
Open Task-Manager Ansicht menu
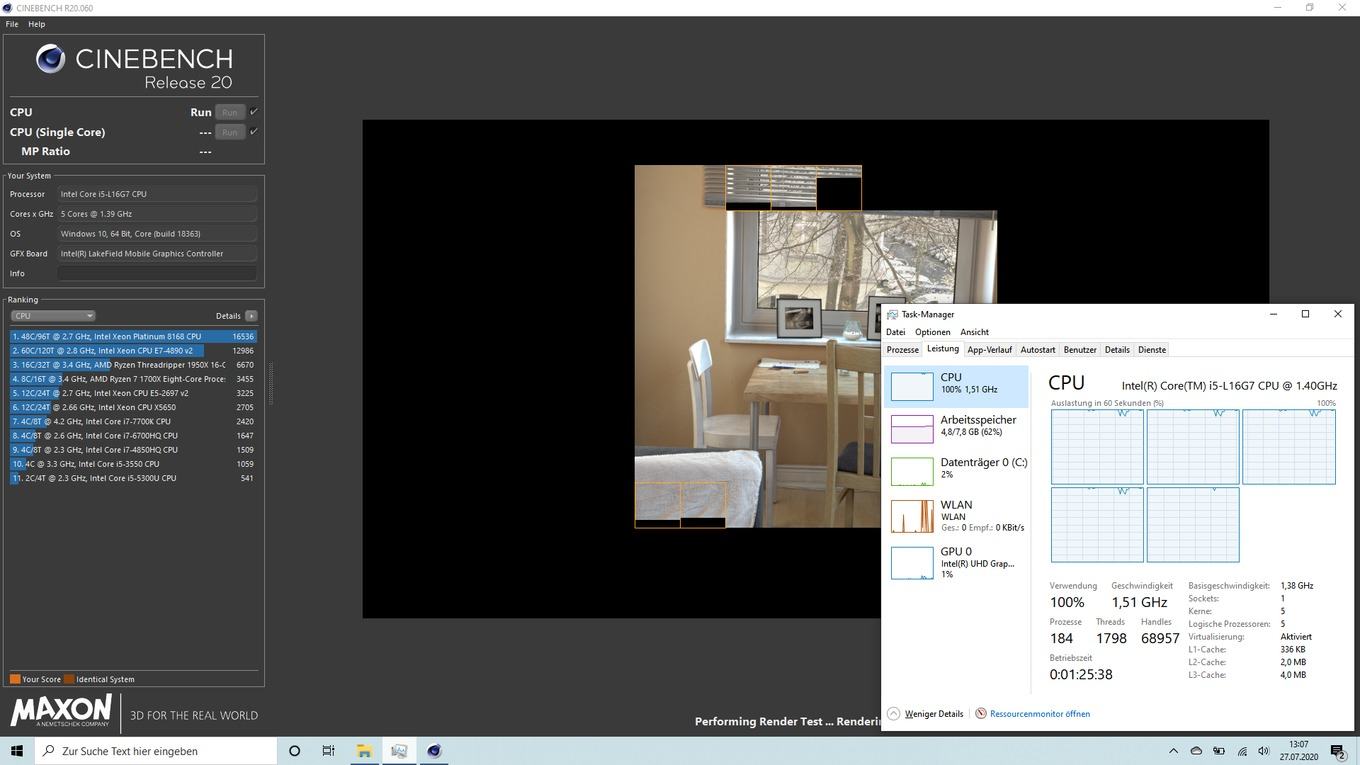coord(974,332)
